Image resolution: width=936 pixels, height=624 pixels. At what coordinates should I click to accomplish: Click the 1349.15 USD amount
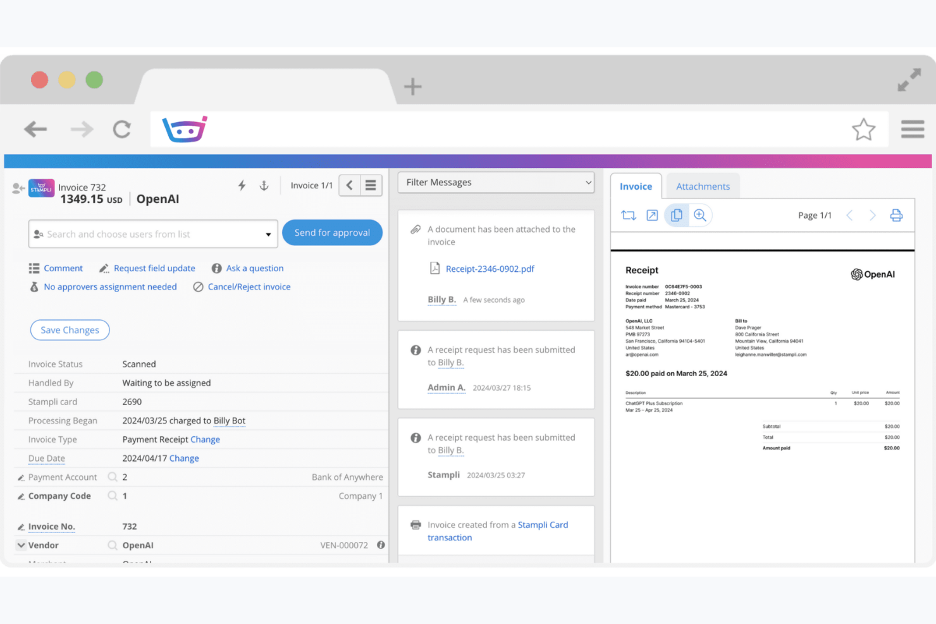pos(91,199)
